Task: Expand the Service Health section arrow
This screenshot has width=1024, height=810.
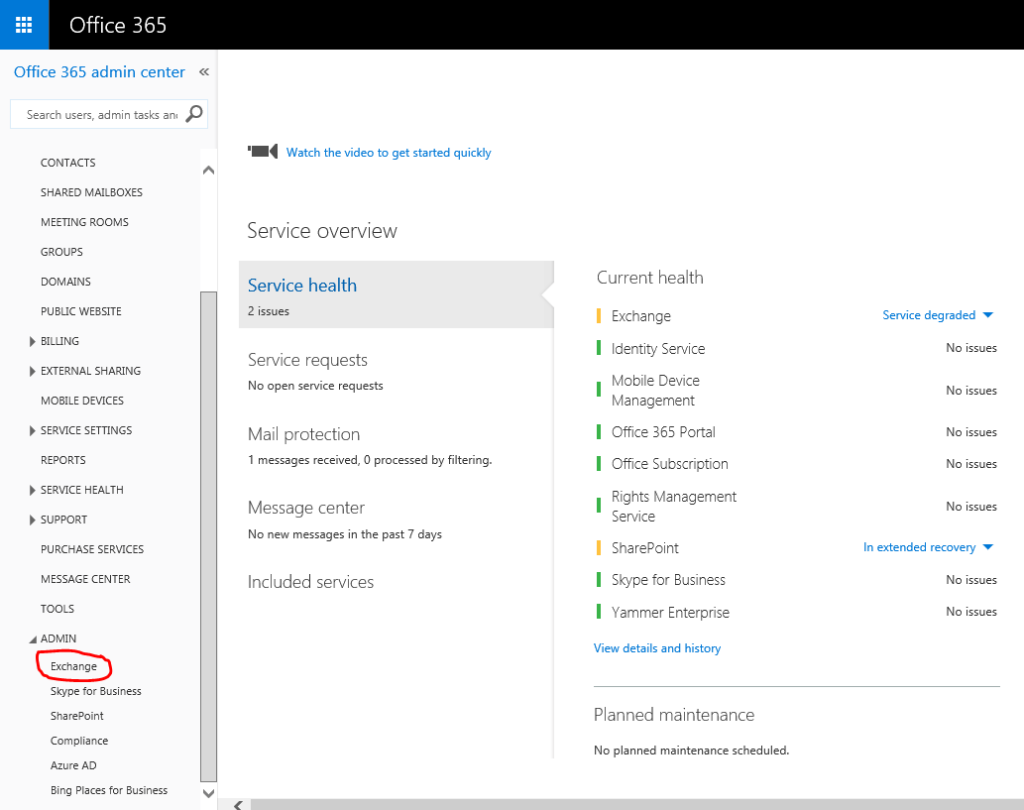Action: tap(32, 490)
